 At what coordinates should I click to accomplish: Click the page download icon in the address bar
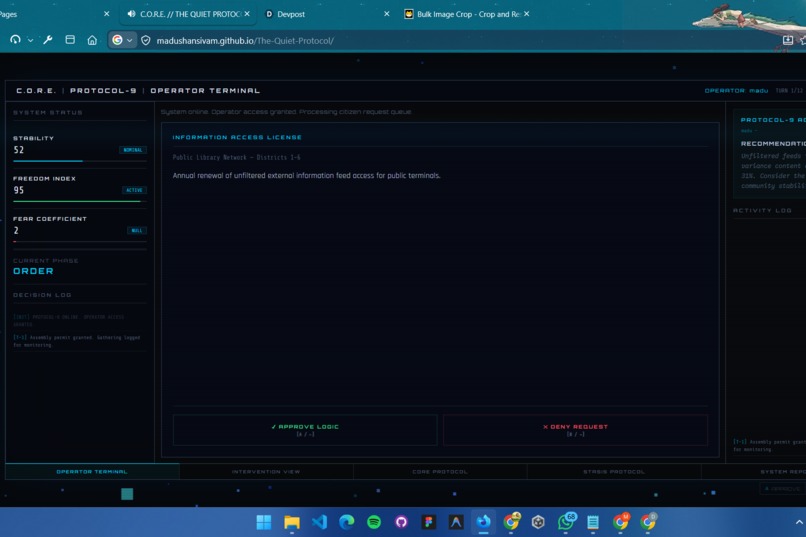point(787,40)
